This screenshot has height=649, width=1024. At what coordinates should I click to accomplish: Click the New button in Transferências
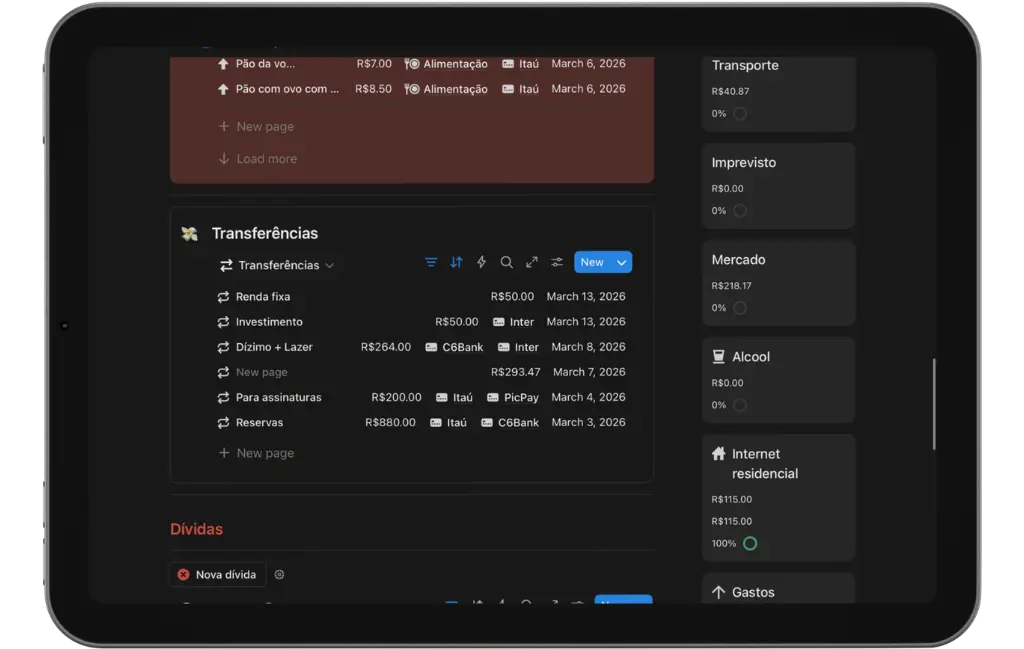[592, 262]
